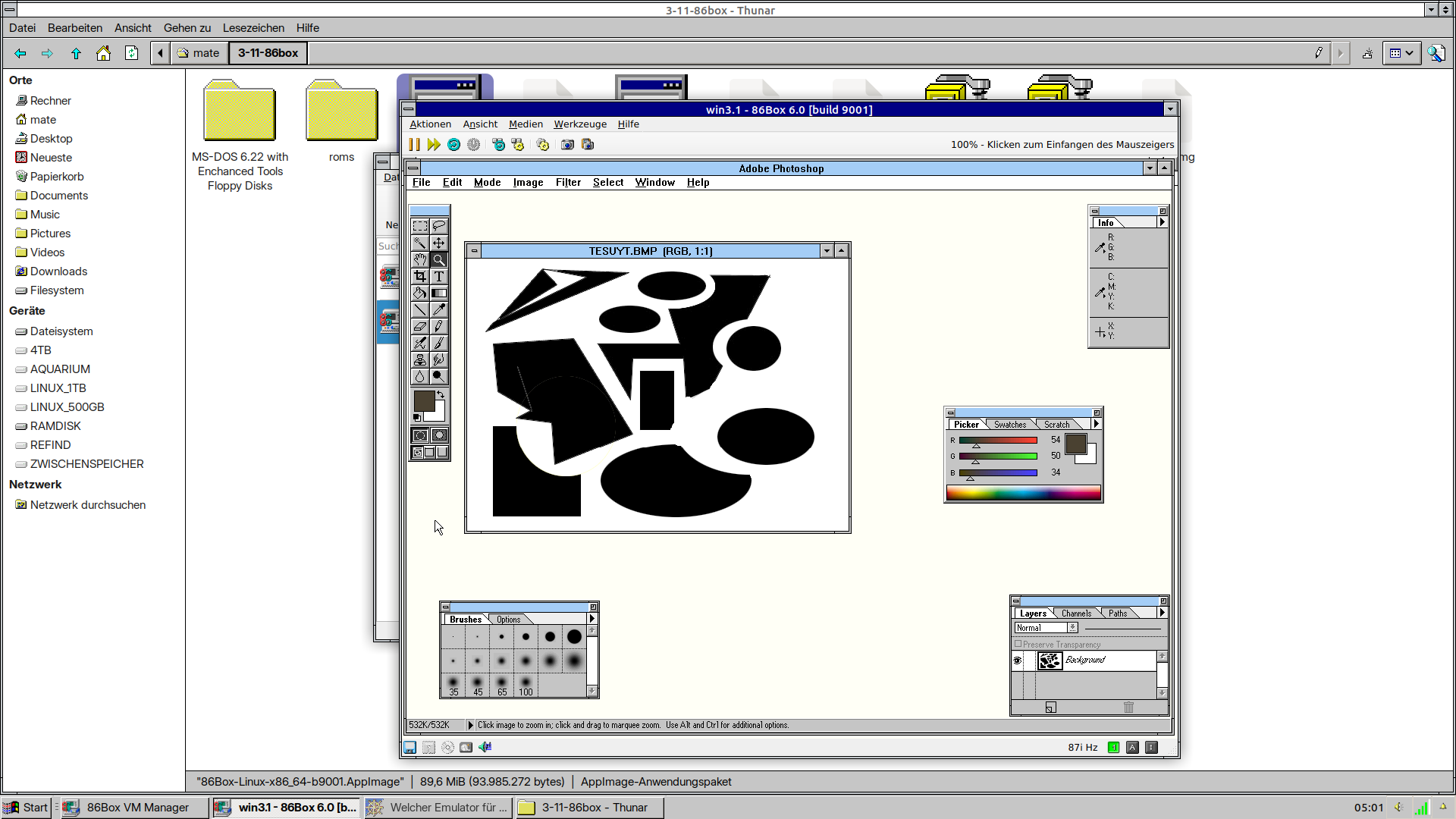Viewport: 1456px width, 819px height.
Task: Select the Blur water drop tool
Action: point(420,376)
